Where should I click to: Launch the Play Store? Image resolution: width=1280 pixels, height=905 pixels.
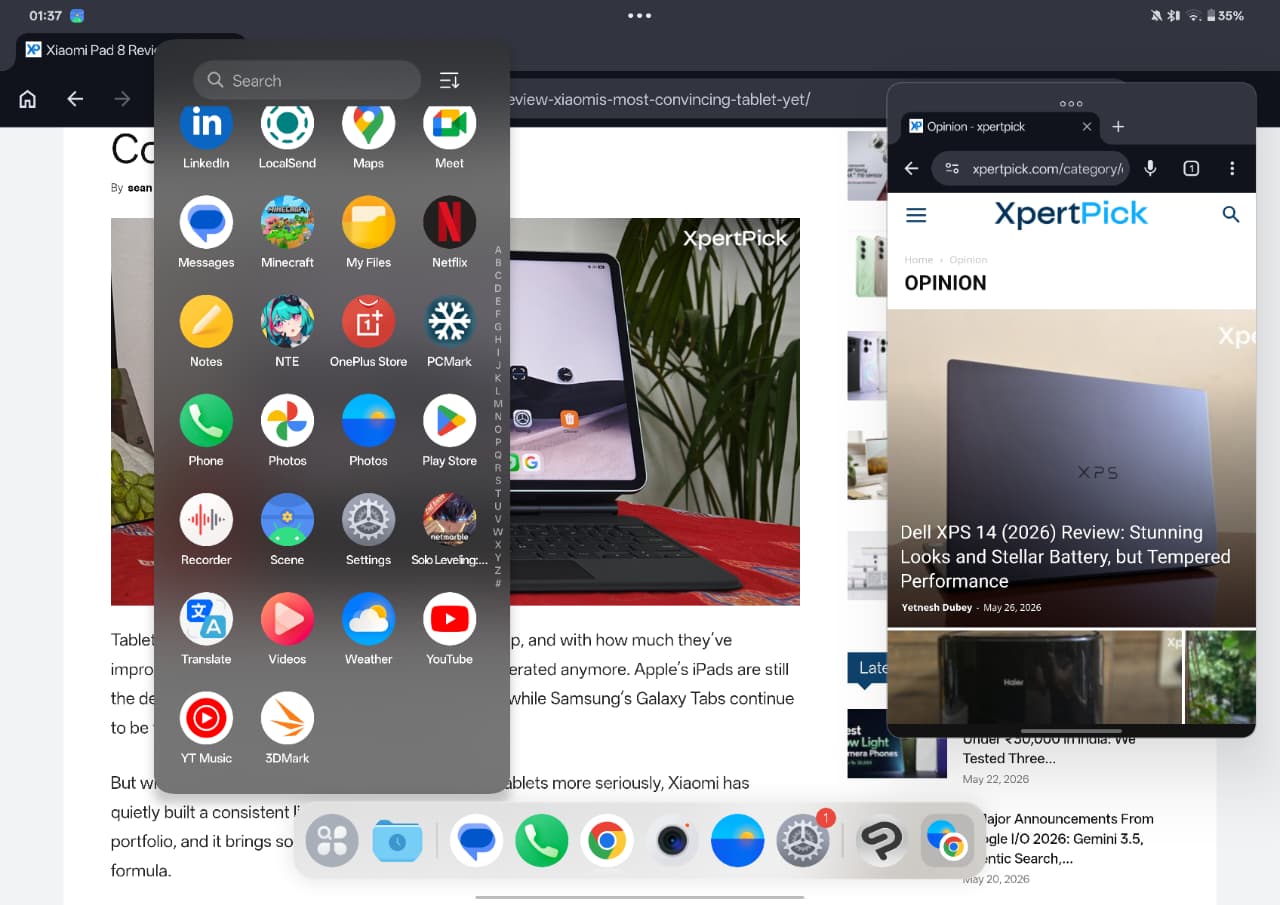[x=449, y=420]
